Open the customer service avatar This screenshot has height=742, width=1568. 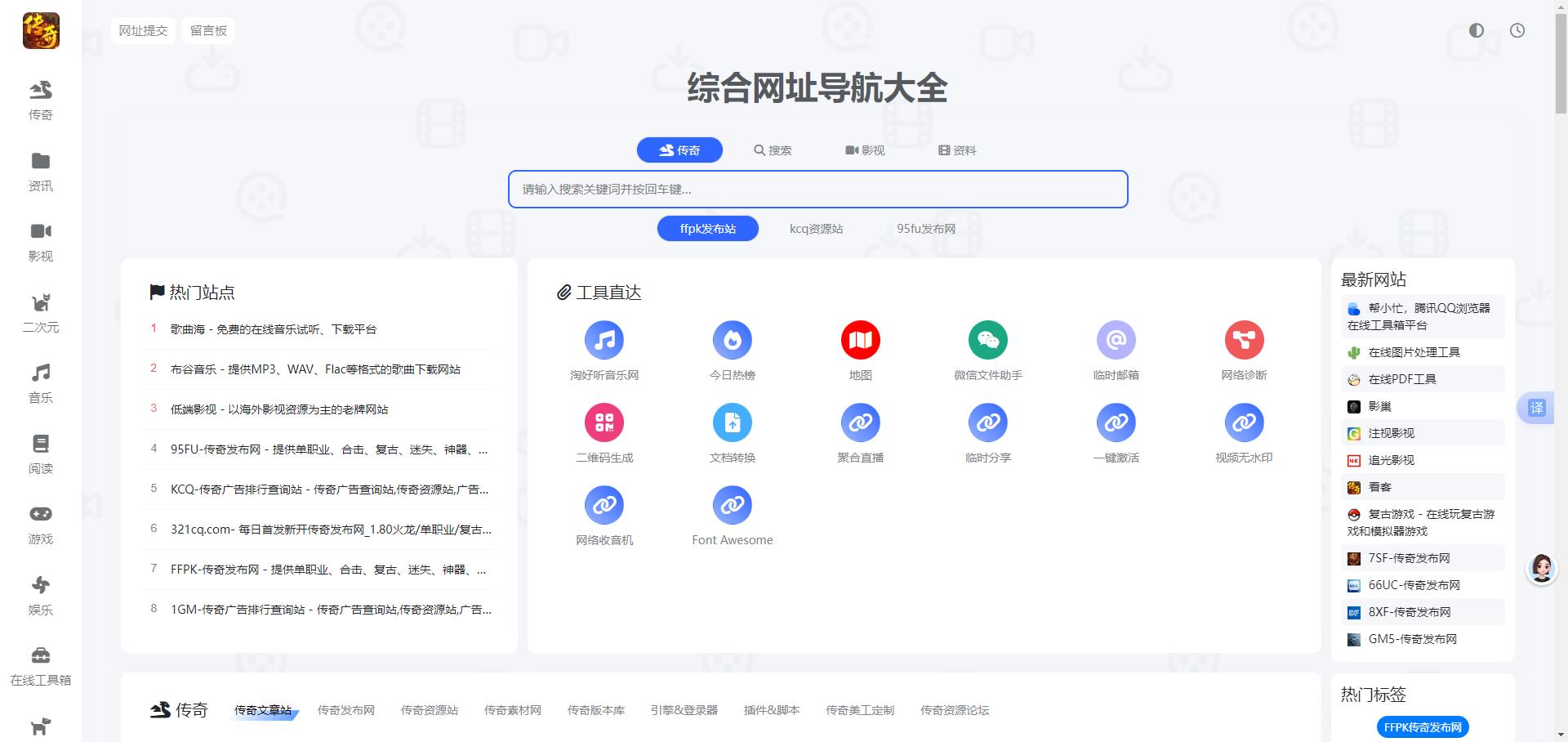(1542, 568)
